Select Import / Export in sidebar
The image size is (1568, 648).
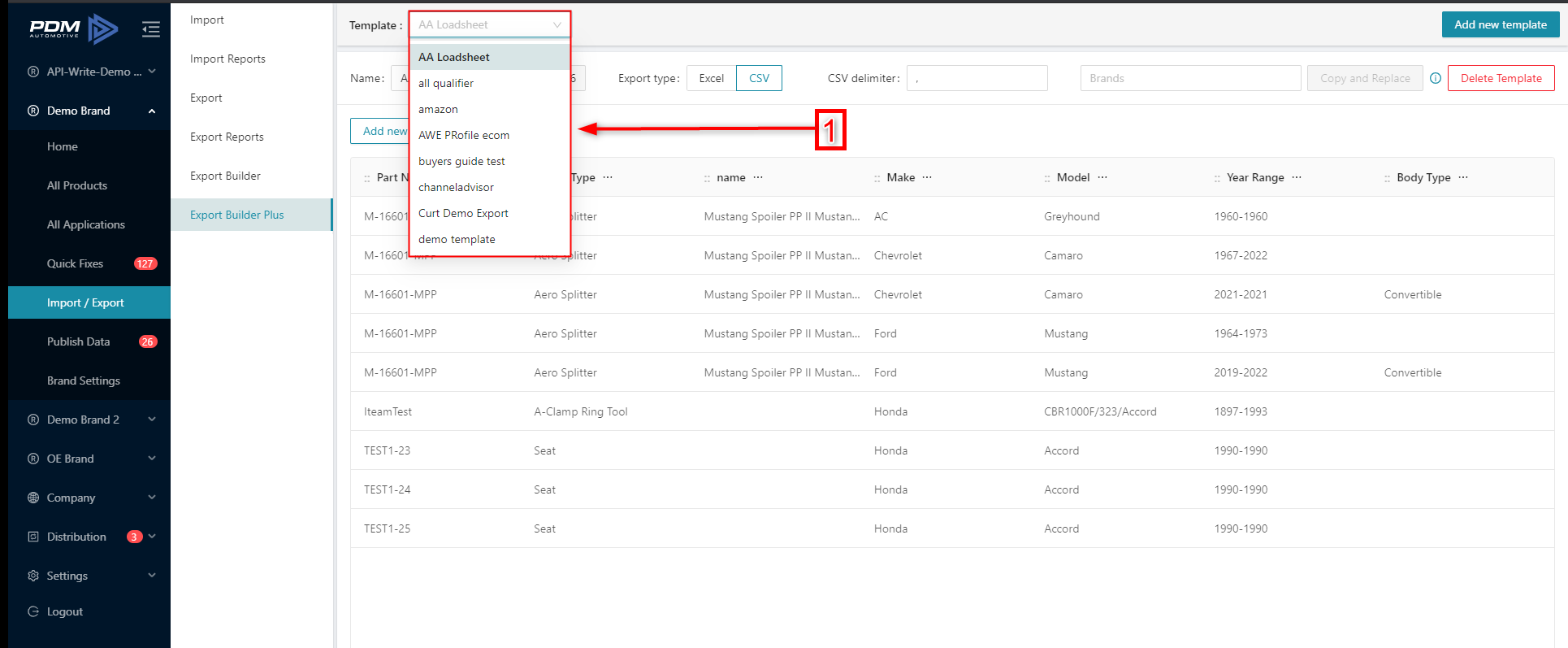coord(89,302)
